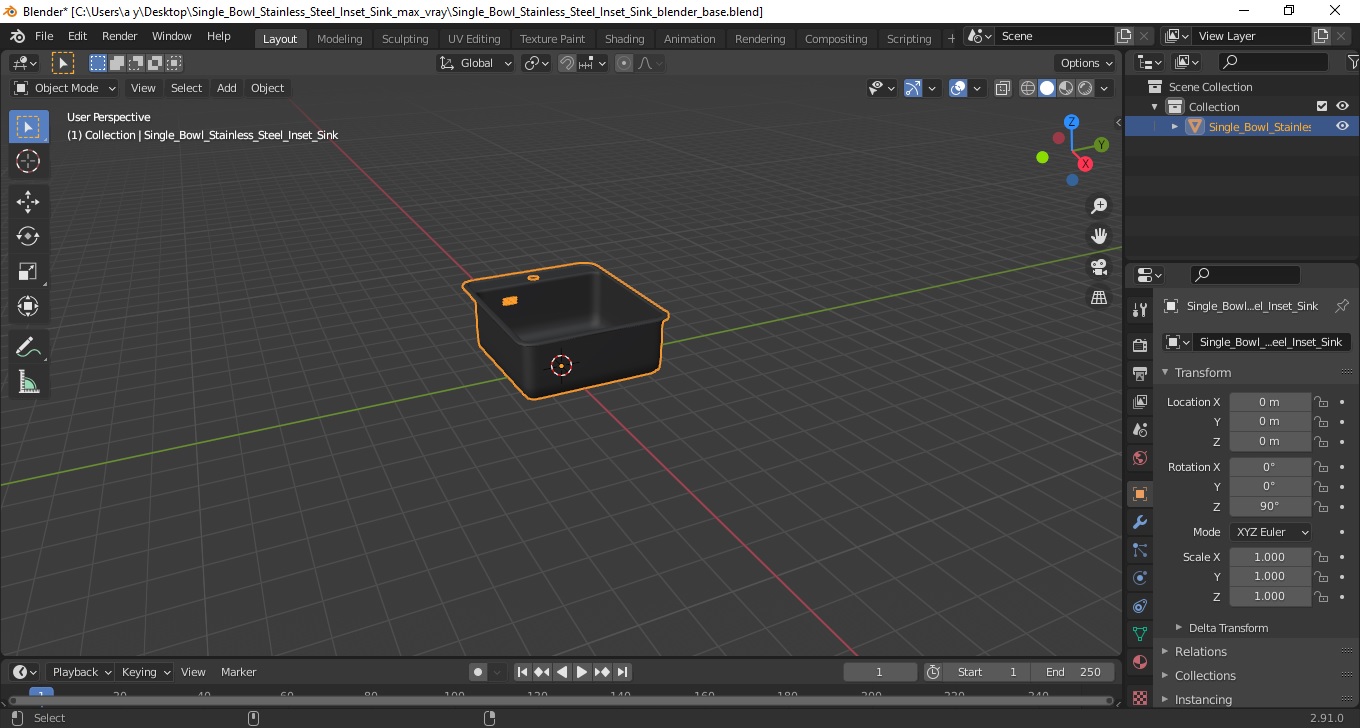Lock Location X with padlock icon
This screenshot has width=1360, height=728.
[1321, 402]
